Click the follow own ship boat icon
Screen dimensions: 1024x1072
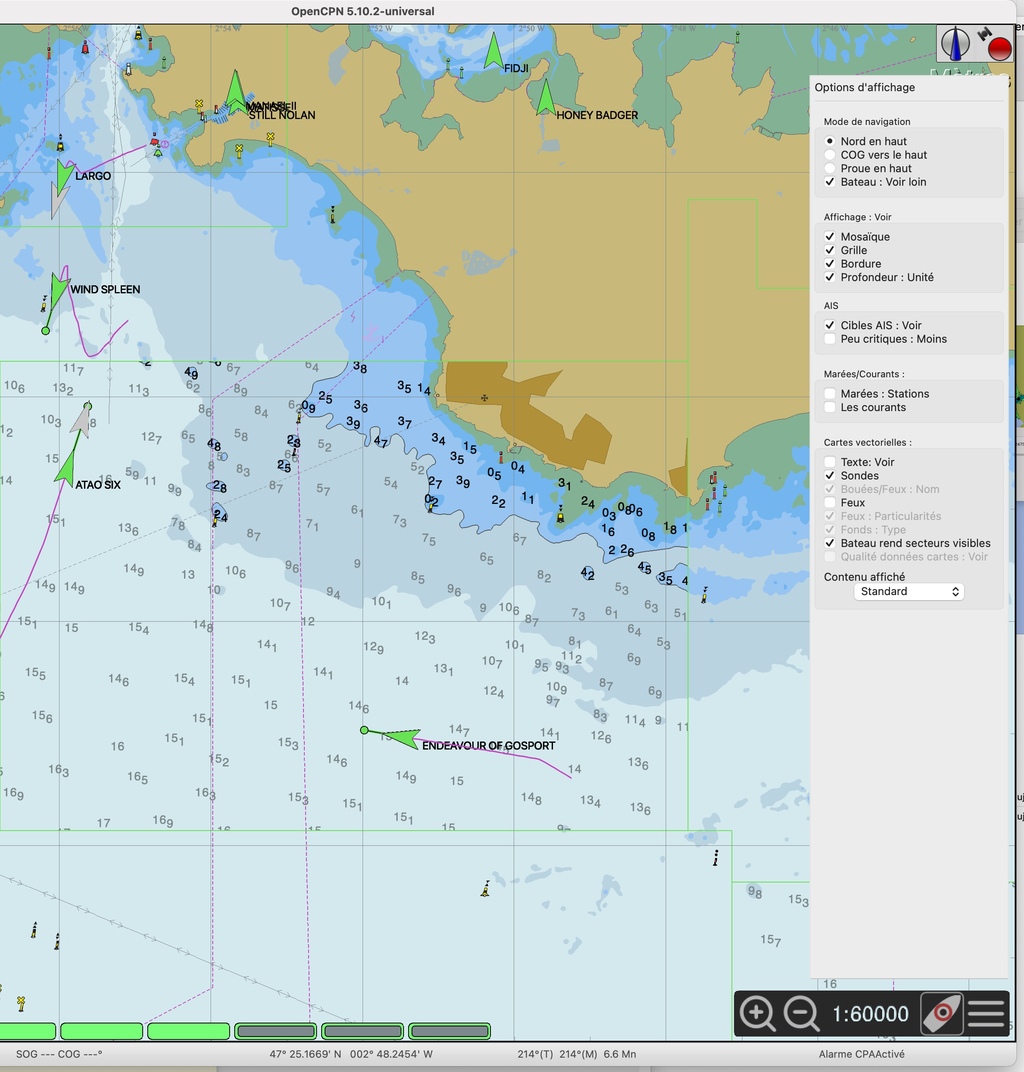click(x=941, y=1014)
